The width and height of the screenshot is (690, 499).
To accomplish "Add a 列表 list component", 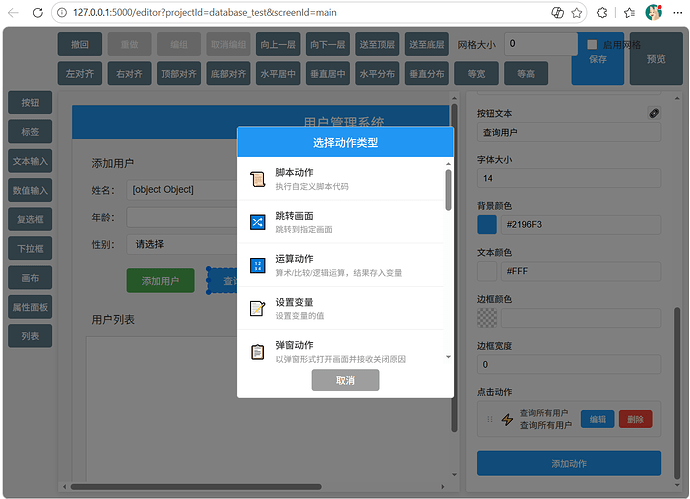I will click(30, 336).
